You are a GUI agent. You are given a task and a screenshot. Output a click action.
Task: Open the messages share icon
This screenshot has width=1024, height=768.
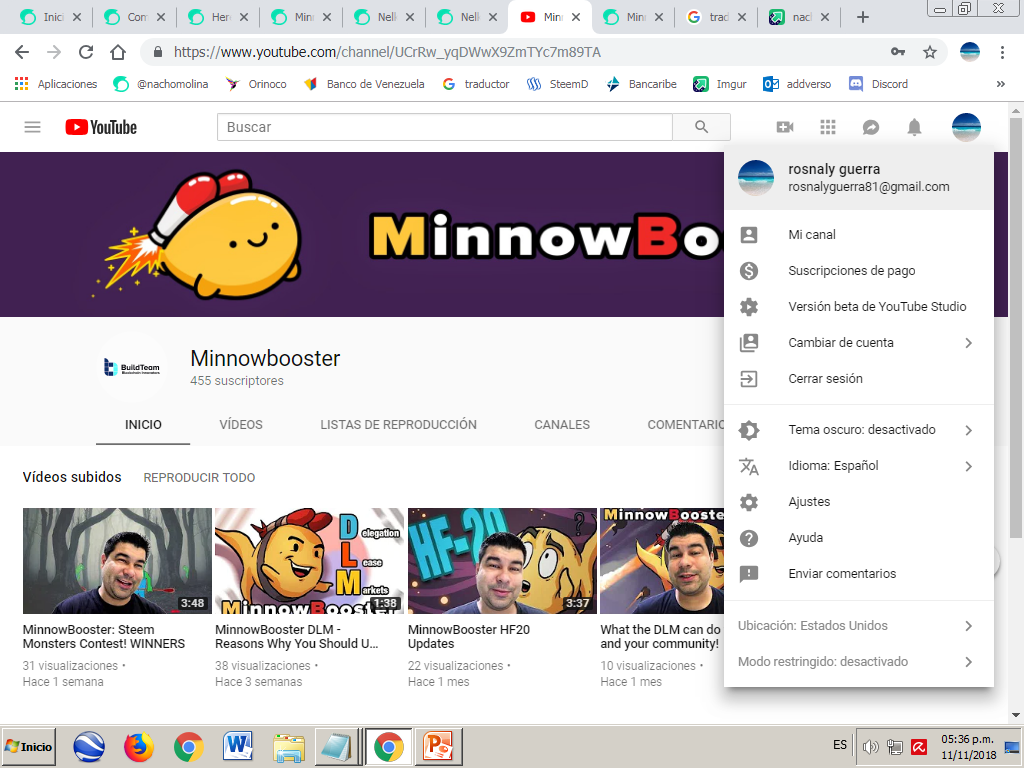click(x=871, y=127)
